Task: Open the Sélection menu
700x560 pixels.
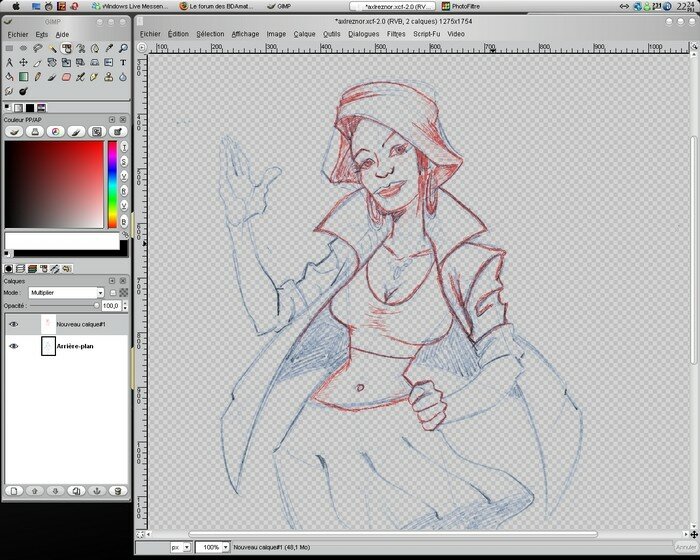Action: click(x=210, y=34)
